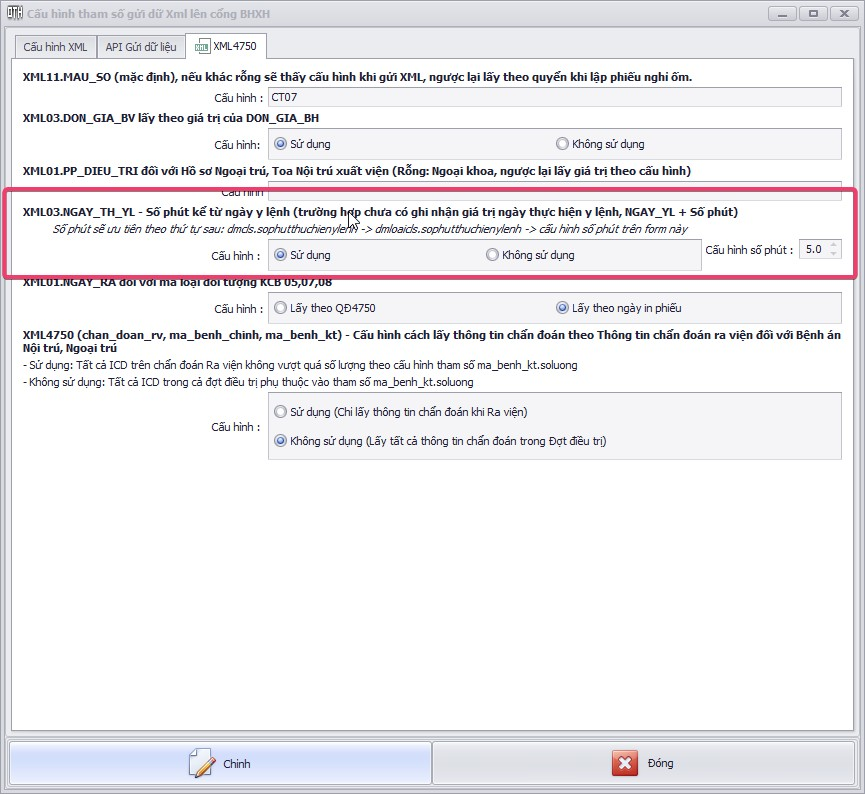The height and width of the screenshot is (794, 865).
Task: Click the XML icon on XML4750 tab
Action: [202, 47]
